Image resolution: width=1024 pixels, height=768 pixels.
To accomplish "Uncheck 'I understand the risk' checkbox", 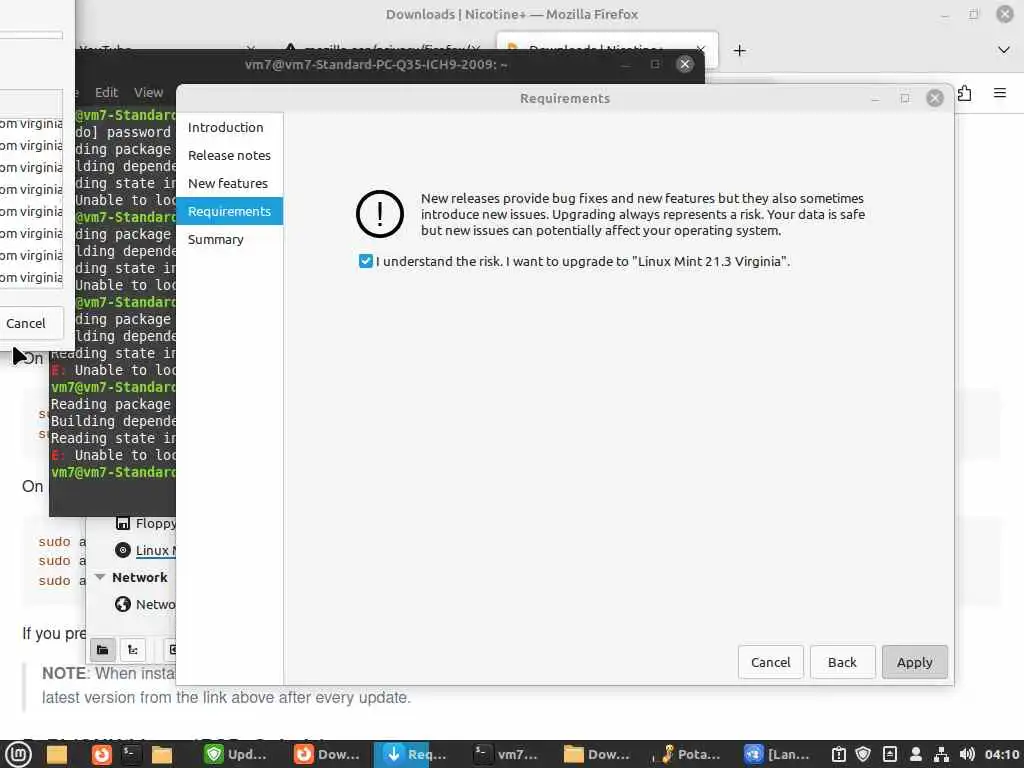I will pos(366,261).
